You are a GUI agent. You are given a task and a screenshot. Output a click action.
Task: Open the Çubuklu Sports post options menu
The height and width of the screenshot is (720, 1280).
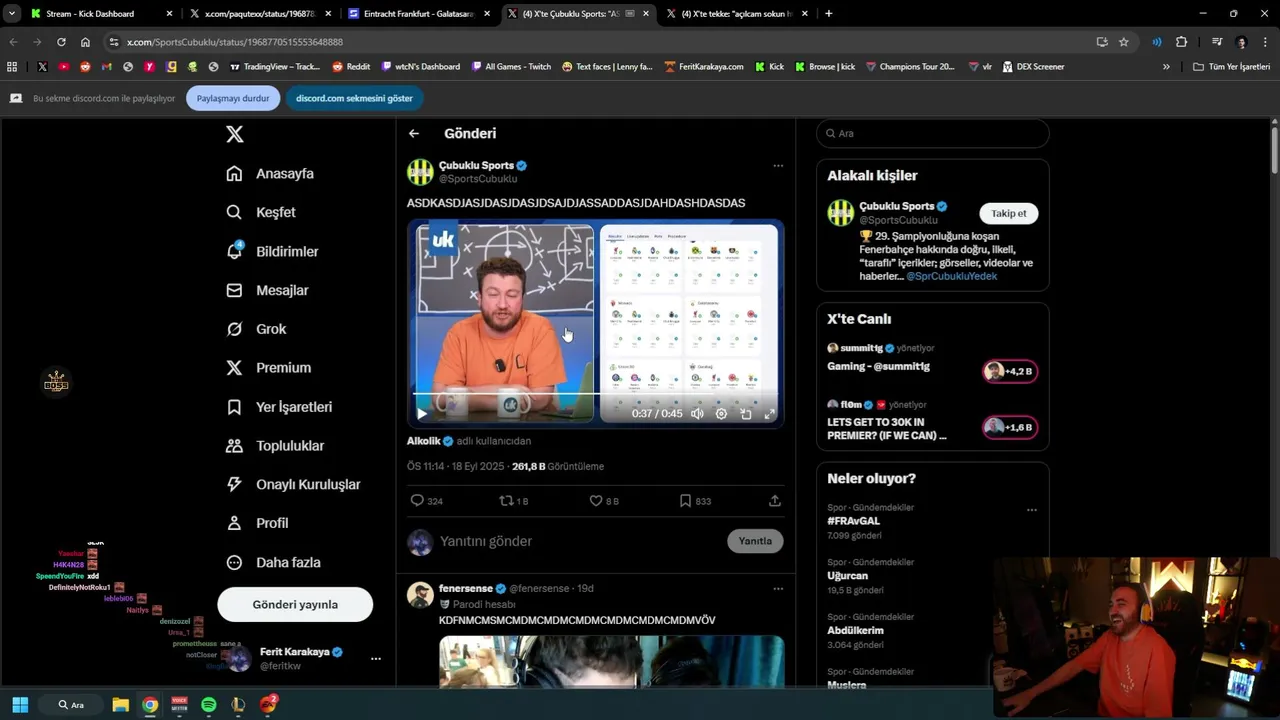click(x=778, y=166)
